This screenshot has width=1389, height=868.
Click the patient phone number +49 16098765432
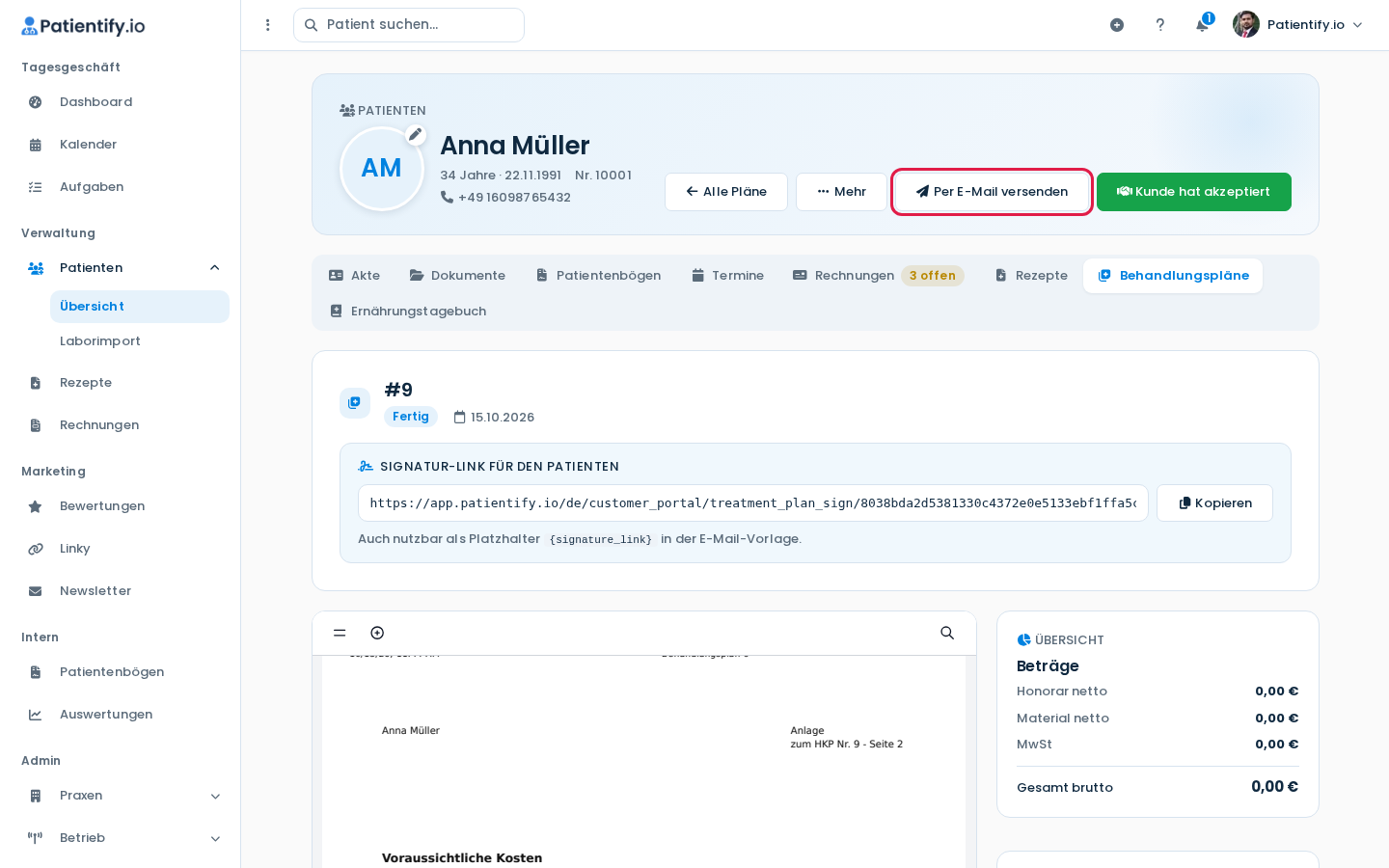tap(514, 198)
